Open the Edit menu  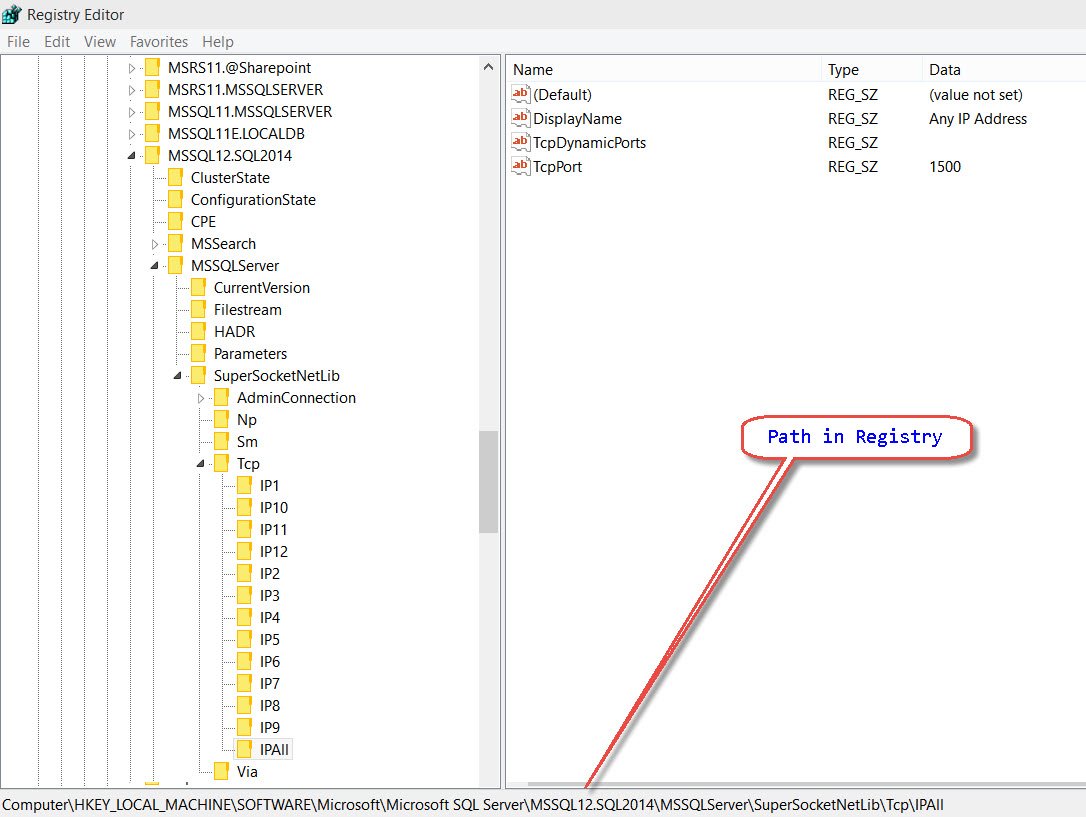pos(57,42)
